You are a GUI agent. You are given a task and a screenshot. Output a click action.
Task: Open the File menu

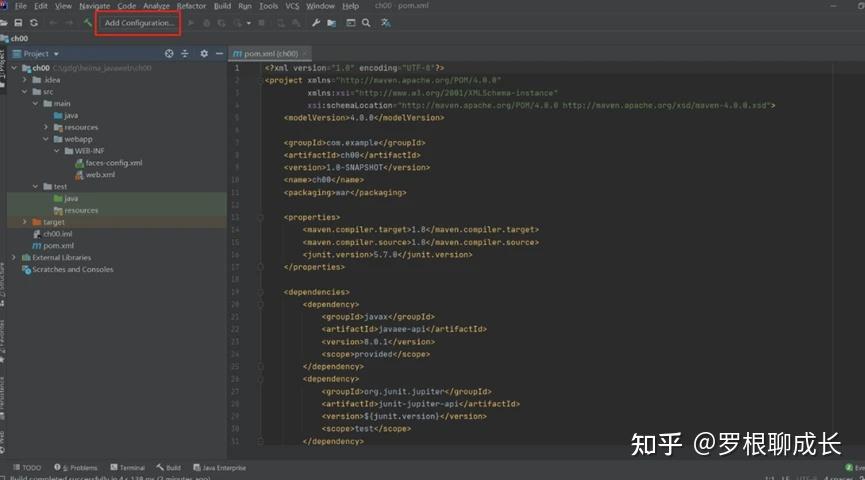pyautogui.click(x=20, y=6)
